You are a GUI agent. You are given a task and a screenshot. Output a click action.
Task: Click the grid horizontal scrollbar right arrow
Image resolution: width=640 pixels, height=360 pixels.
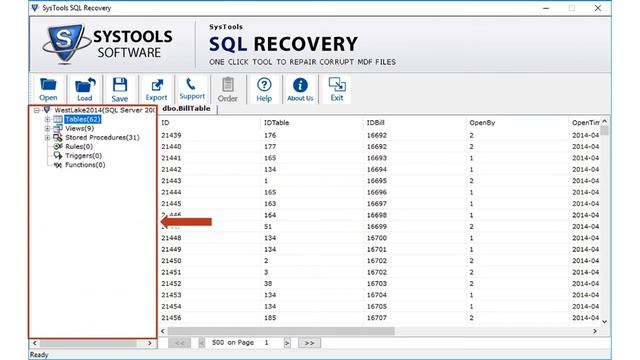(595, 331)
